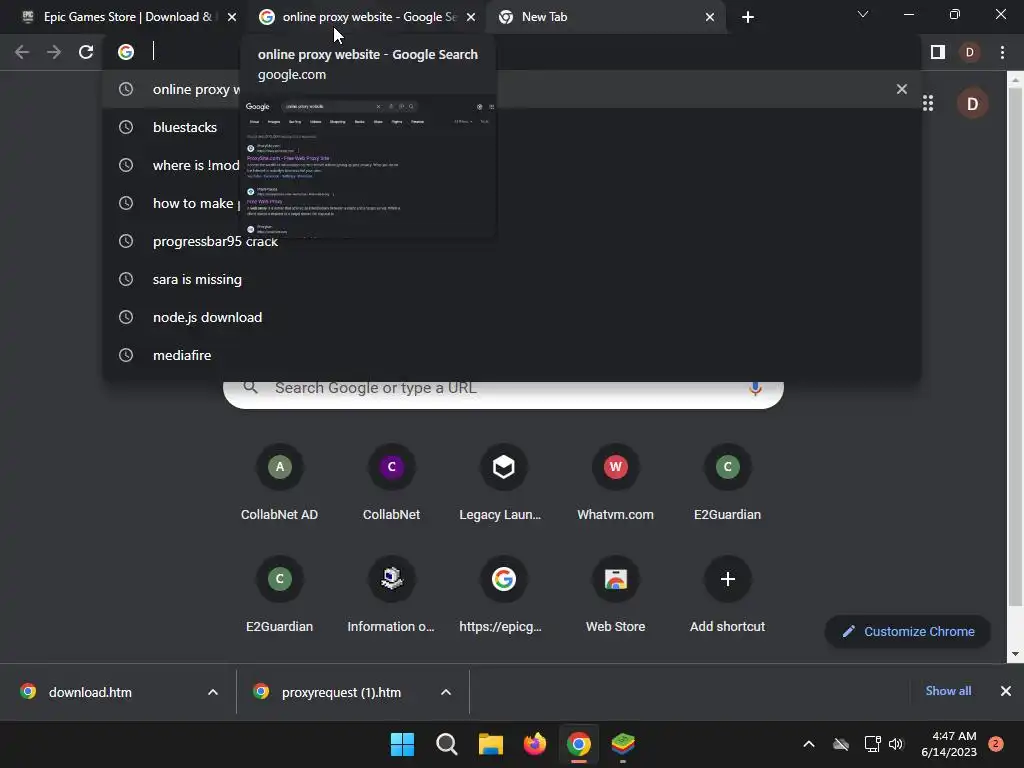Open CollabNet AD shortcut

[280, 483]
